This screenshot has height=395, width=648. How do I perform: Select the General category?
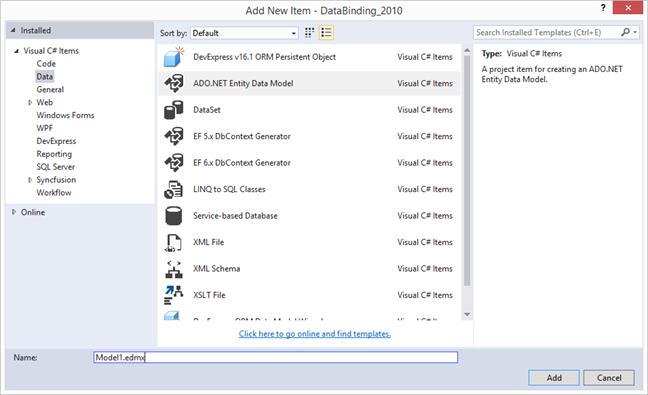(x=50, y=90)
